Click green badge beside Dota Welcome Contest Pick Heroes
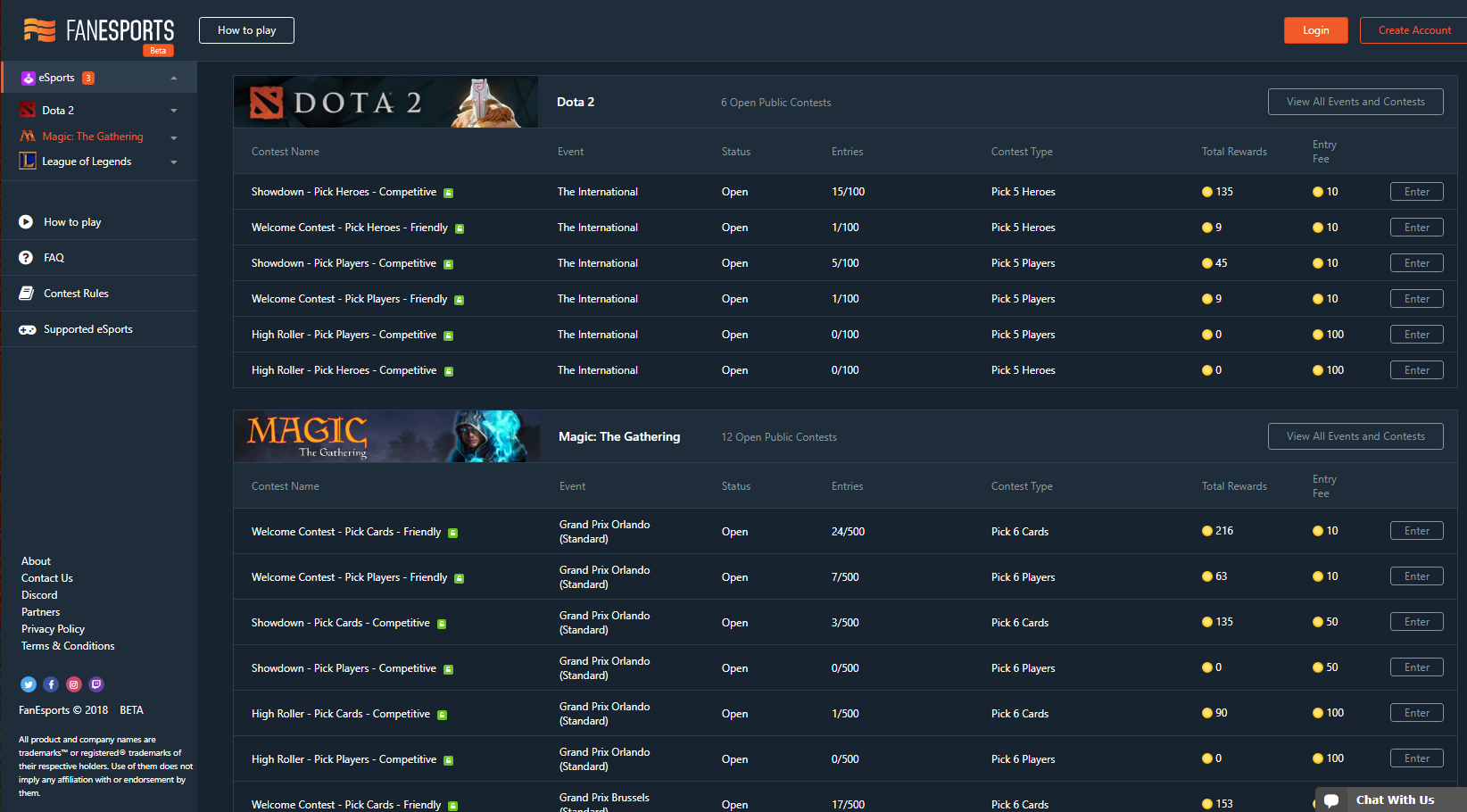 pos(460,228)
